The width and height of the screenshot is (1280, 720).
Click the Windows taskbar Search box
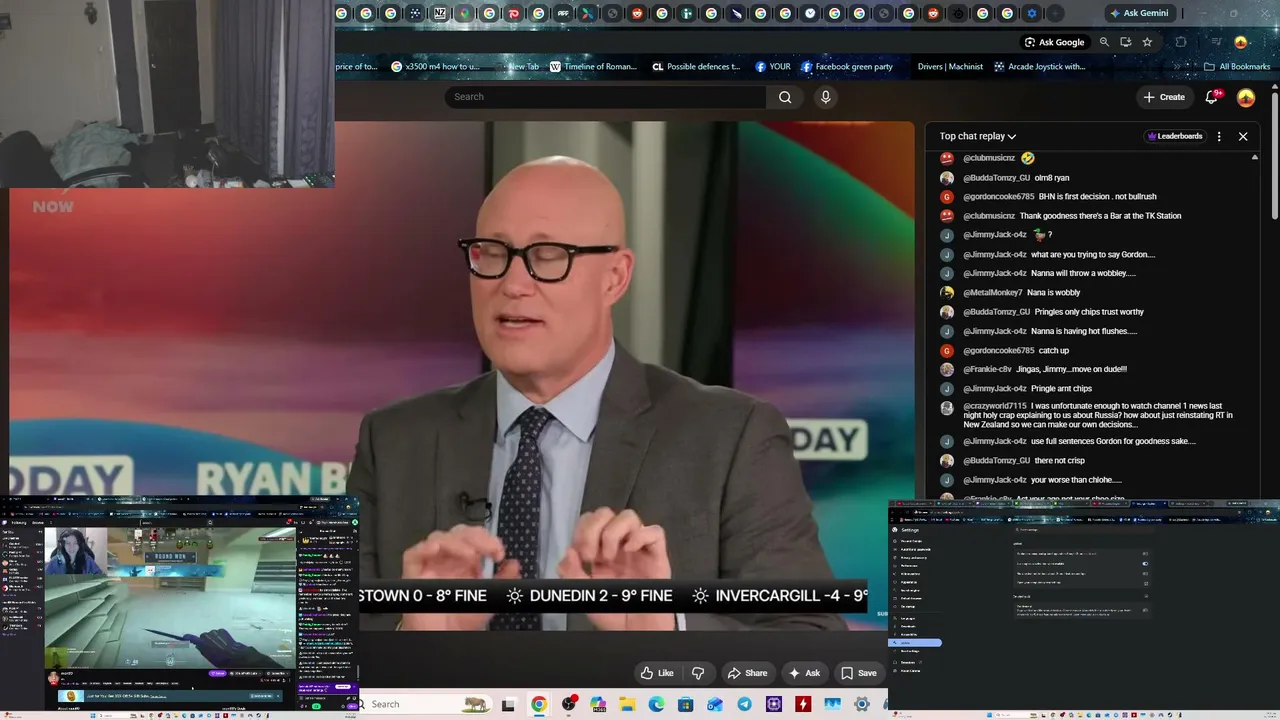[425, 704]
